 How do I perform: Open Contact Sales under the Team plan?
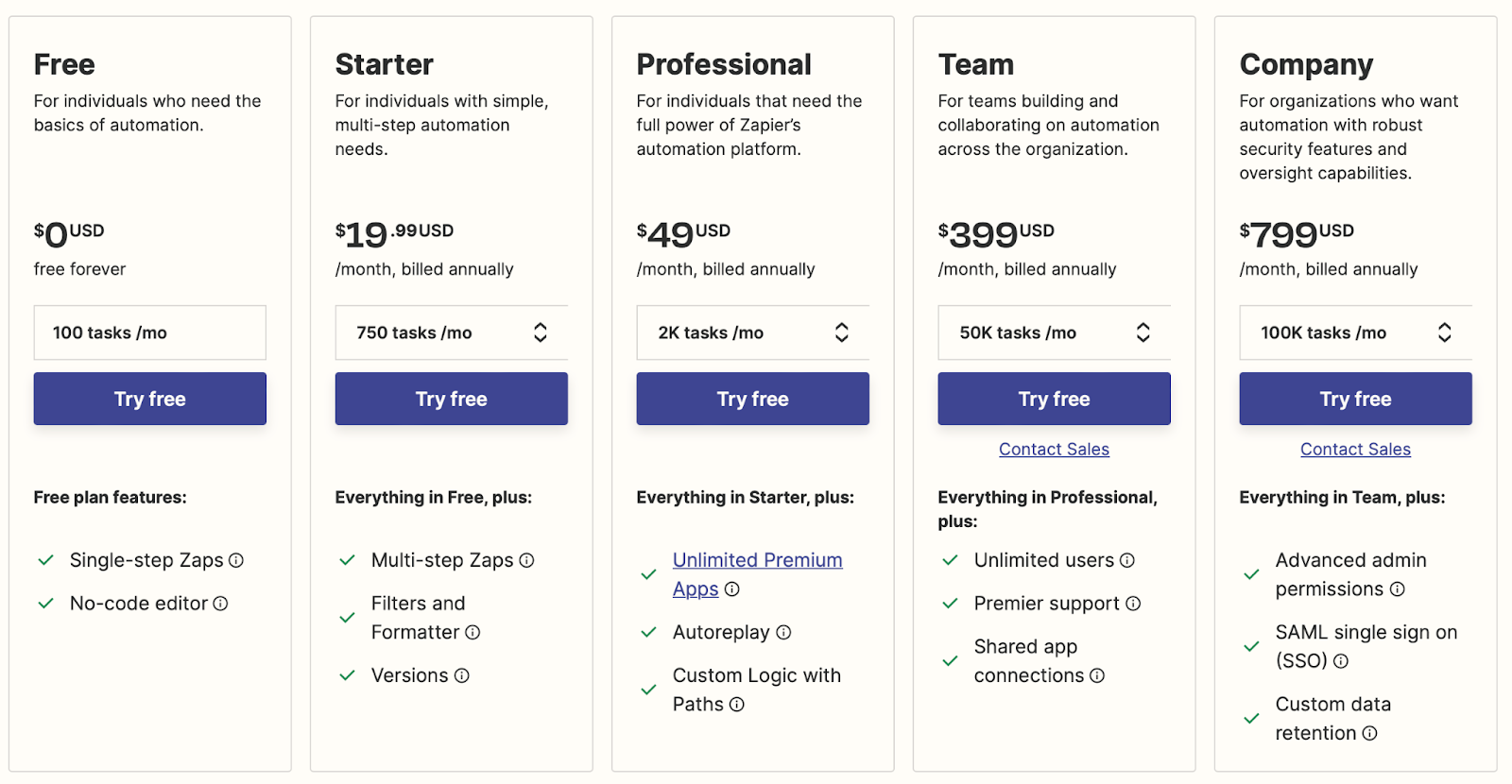click(x=1055, y=450)
